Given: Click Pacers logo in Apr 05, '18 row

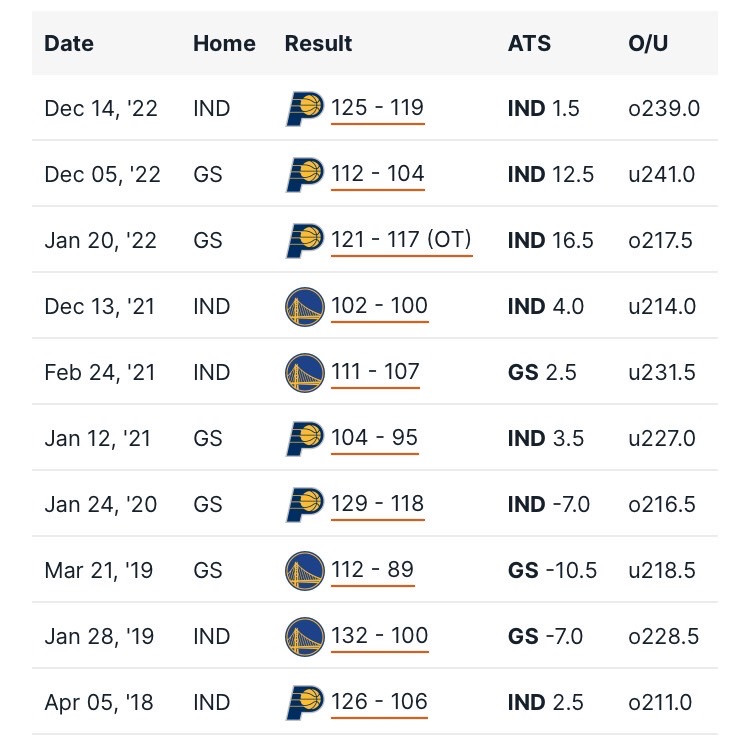Looking at the screenshot, I should [x=305, y=703].
